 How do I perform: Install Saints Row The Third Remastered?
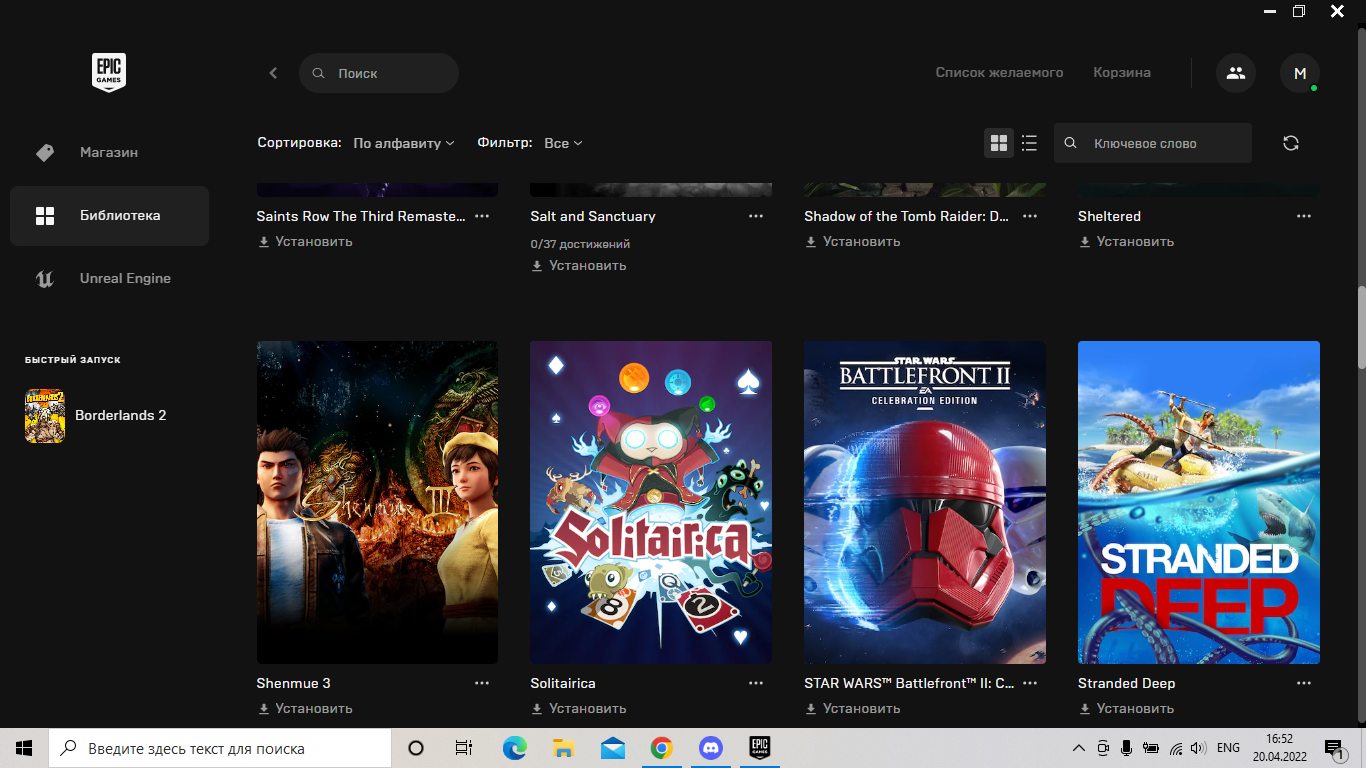(x=305, y=242)
